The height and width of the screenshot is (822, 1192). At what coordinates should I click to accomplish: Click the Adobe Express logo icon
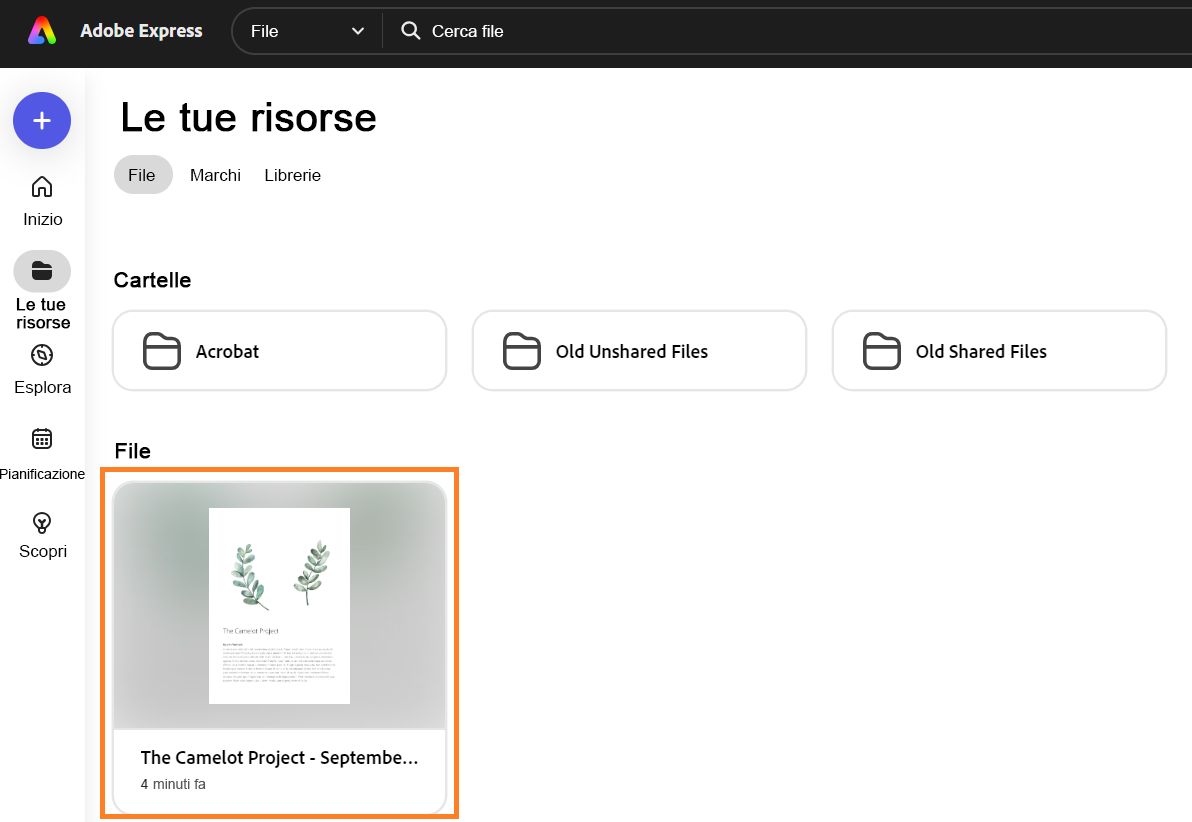tap(42, 30)
